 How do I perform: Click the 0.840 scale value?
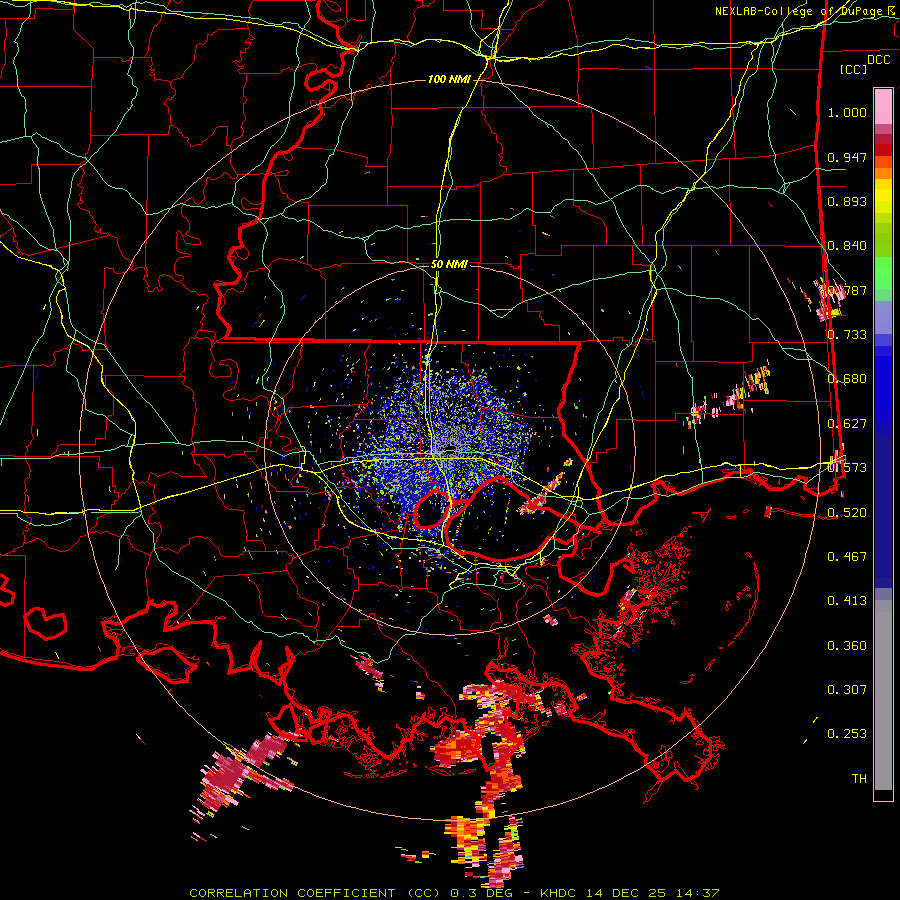click(847, 246)
